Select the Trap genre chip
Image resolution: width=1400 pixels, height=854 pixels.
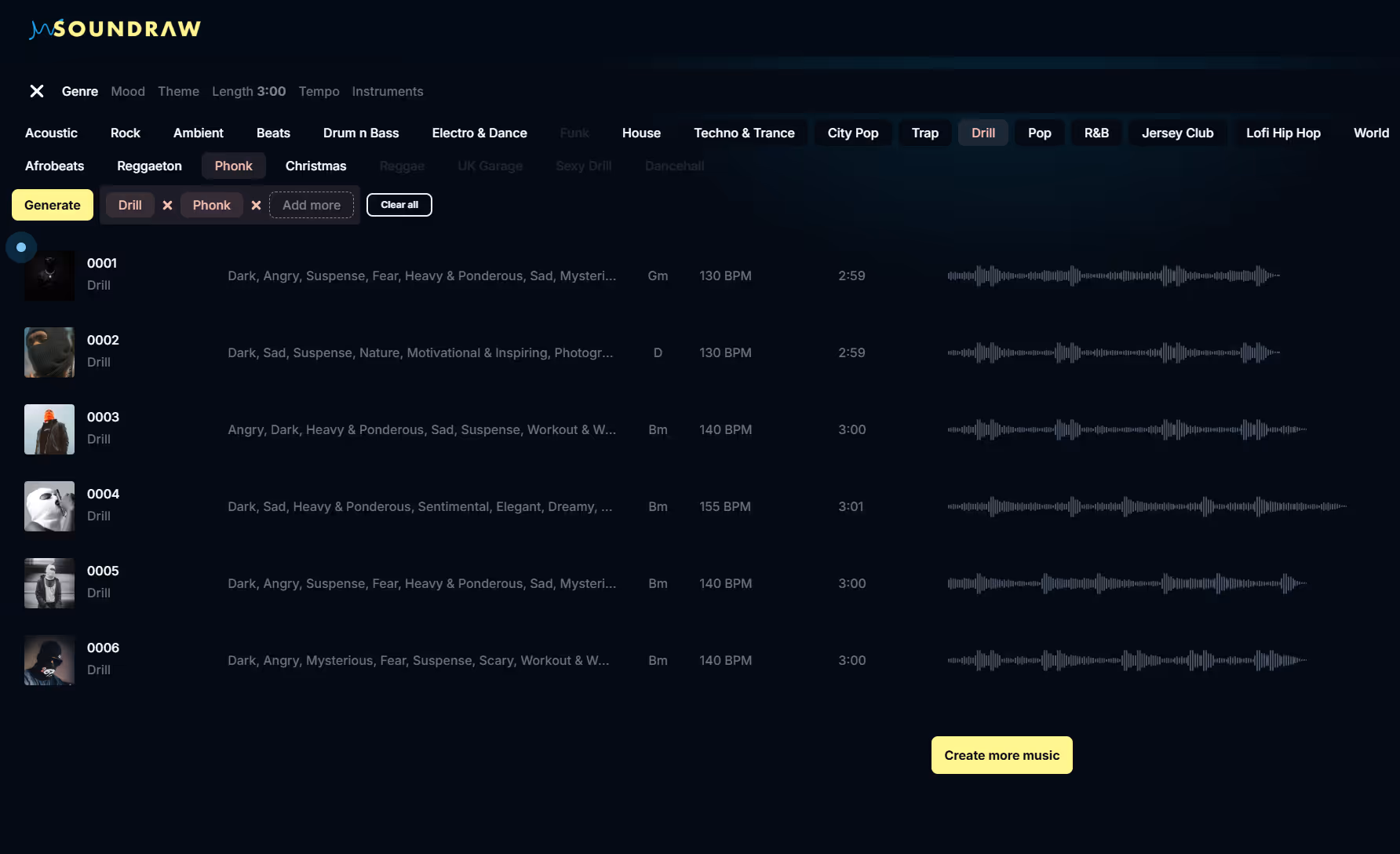pos(925,133)
